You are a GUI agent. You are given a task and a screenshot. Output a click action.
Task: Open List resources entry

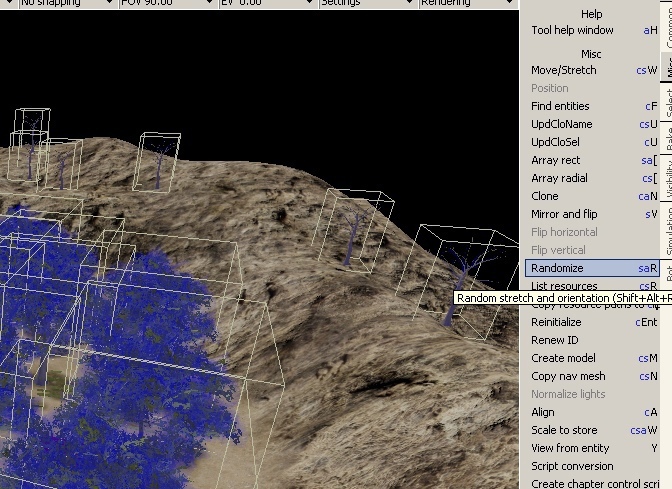[593, 285]
